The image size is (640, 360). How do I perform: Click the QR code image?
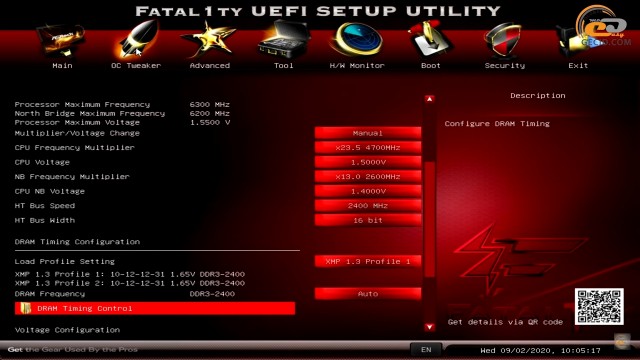[599, 307]
